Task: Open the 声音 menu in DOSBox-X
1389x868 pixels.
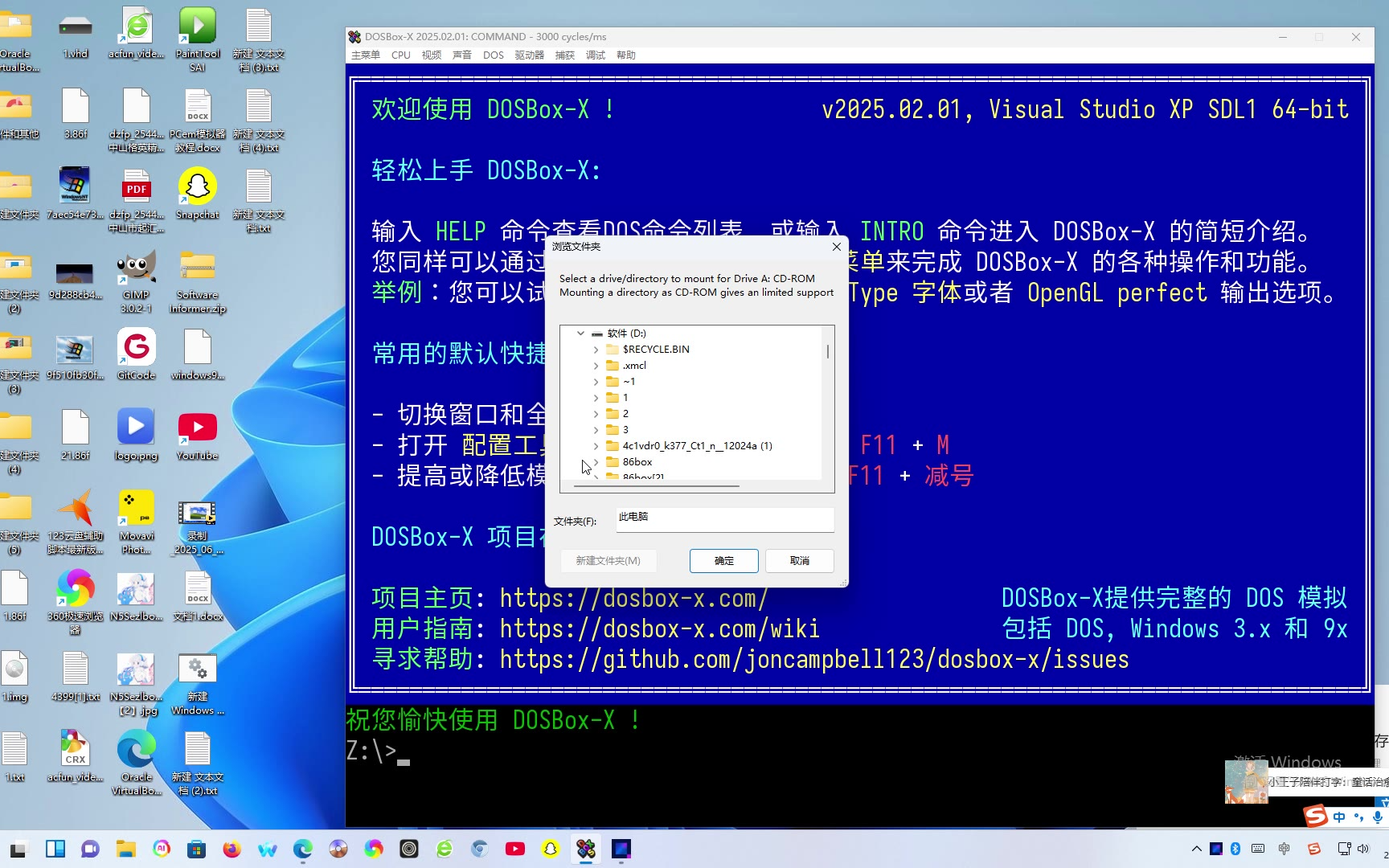Action: click(462, 55)
